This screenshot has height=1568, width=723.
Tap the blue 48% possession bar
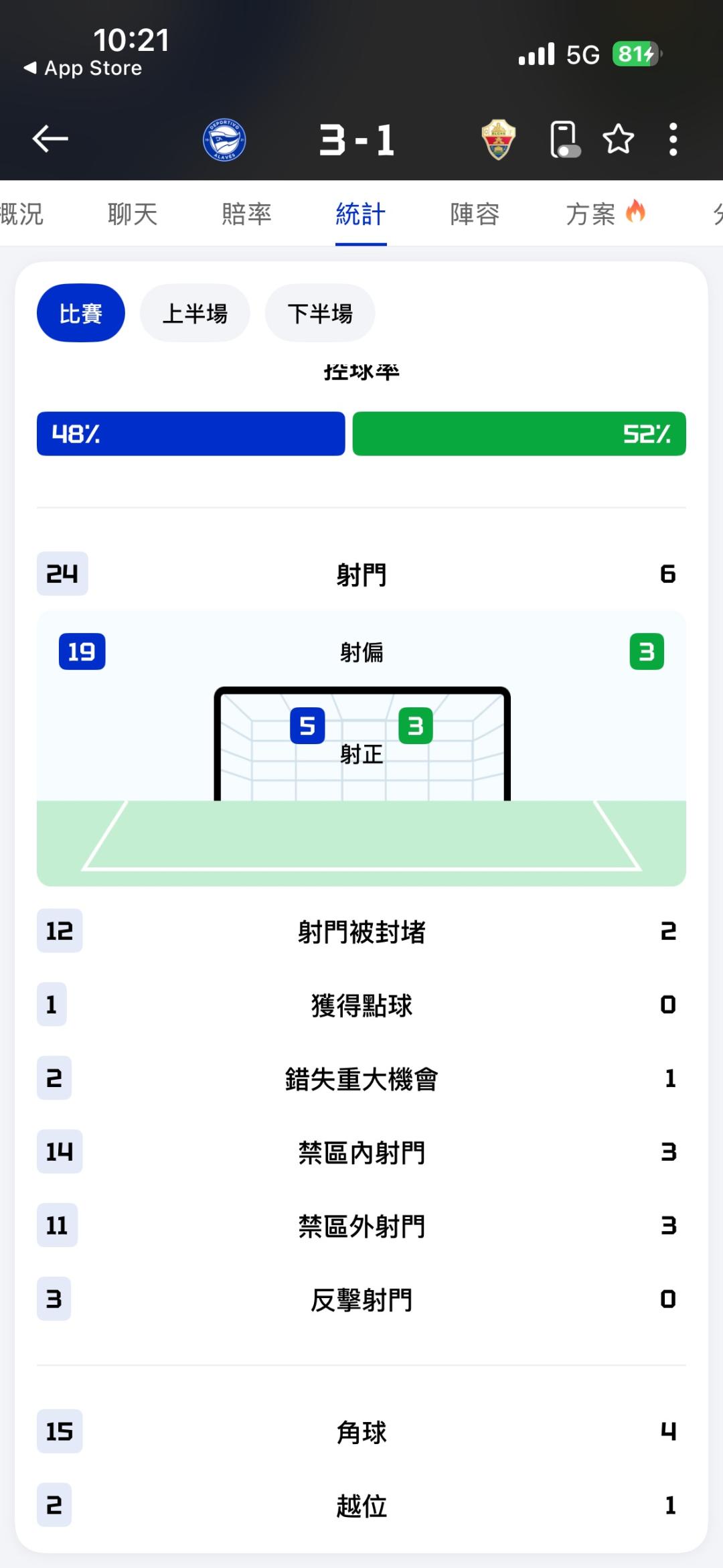191,434
